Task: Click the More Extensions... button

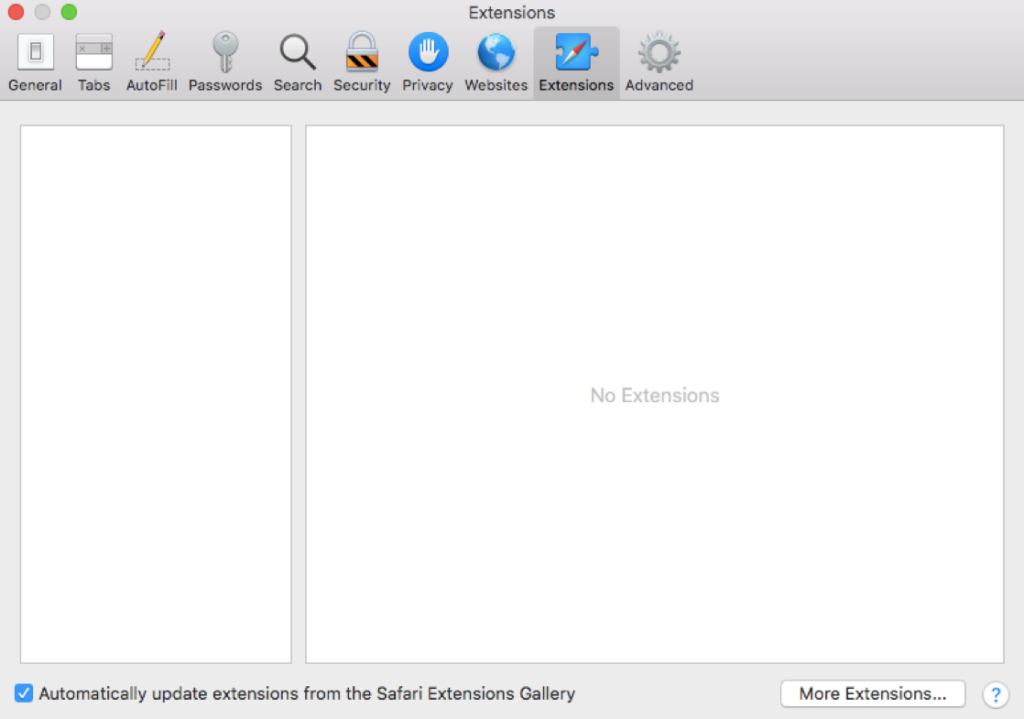Action: coord(872,693)
